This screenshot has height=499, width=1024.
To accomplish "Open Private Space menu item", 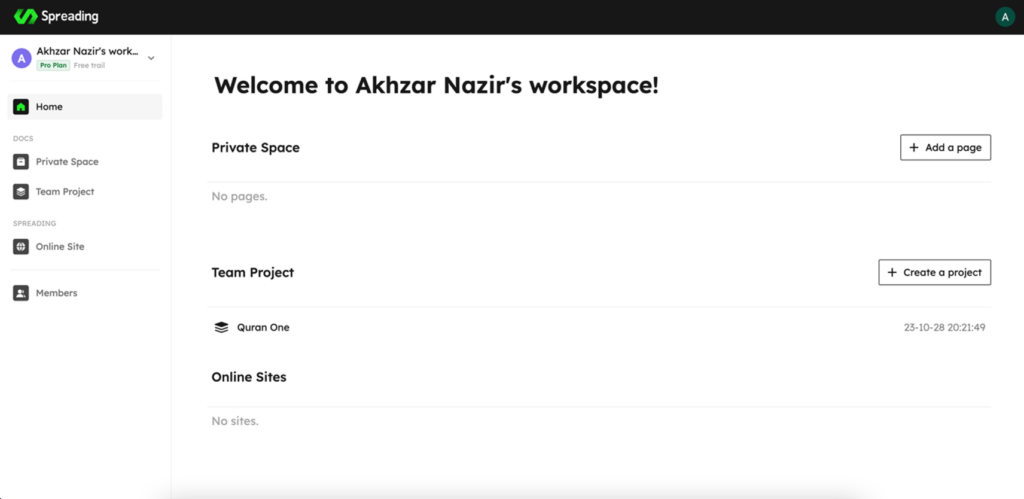I will tap(85, 161).
